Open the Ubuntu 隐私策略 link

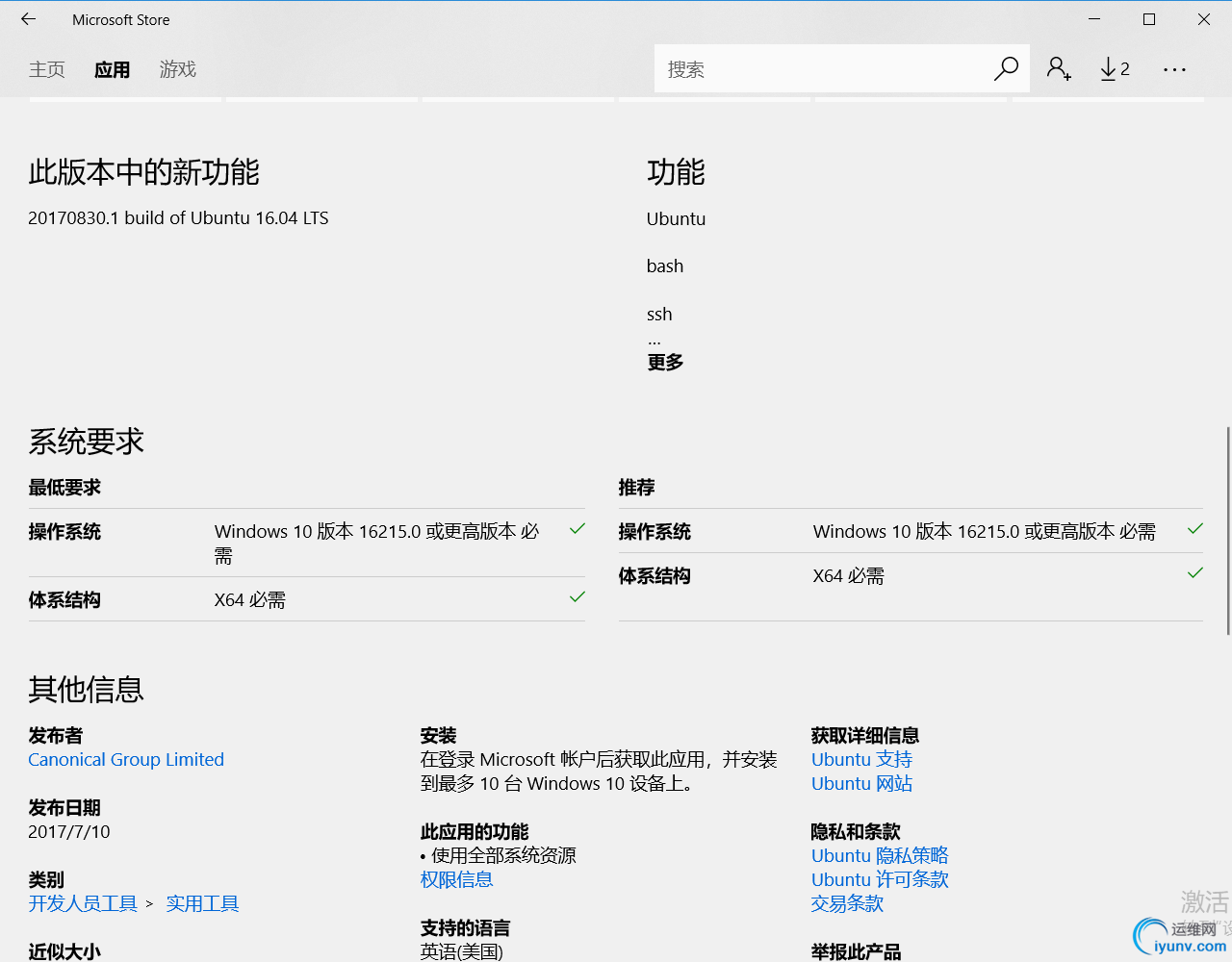[x=880, y=855]
